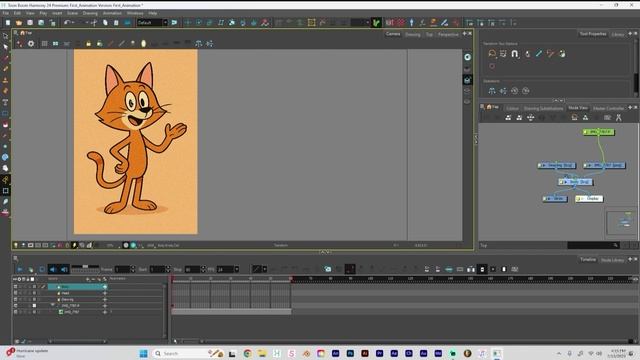Click the Open scene folder icon
Screen dimensions: 640x360
(19, 23)
